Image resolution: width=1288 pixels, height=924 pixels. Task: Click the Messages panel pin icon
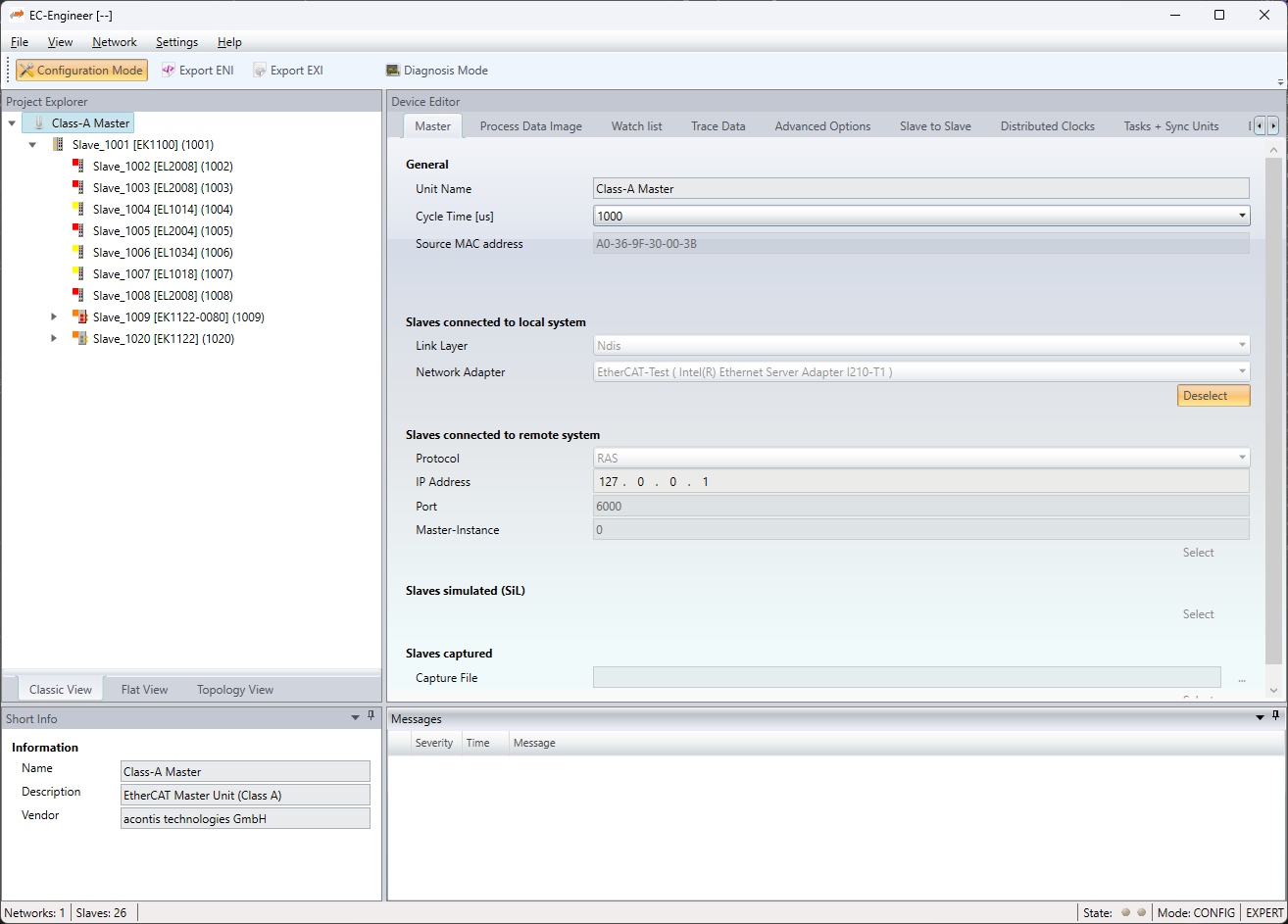(x=1275, y=717)
